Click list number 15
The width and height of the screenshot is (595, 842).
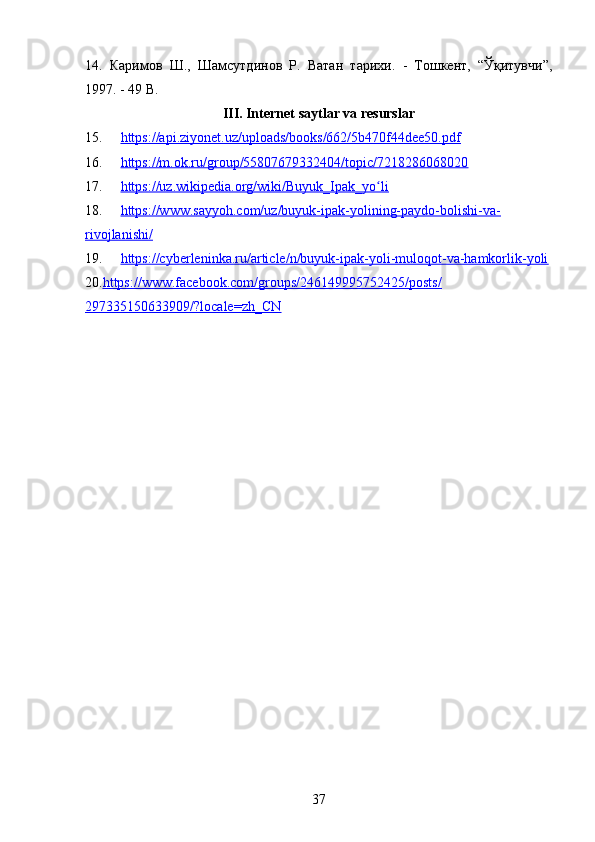93,138
